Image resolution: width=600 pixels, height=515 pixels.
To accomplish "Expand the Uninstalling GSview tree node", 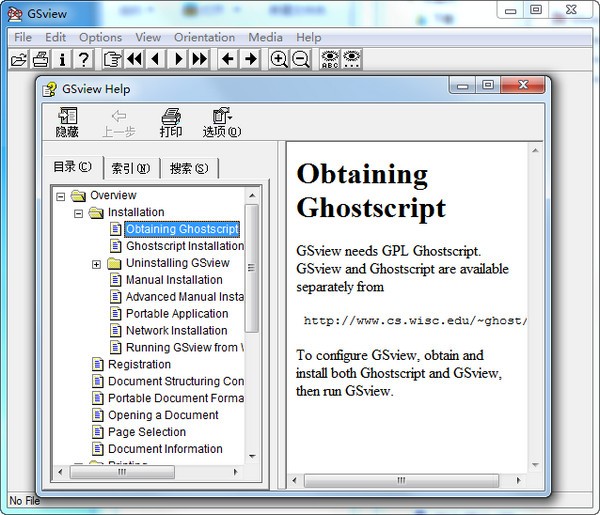I will (x=97, y=264).
